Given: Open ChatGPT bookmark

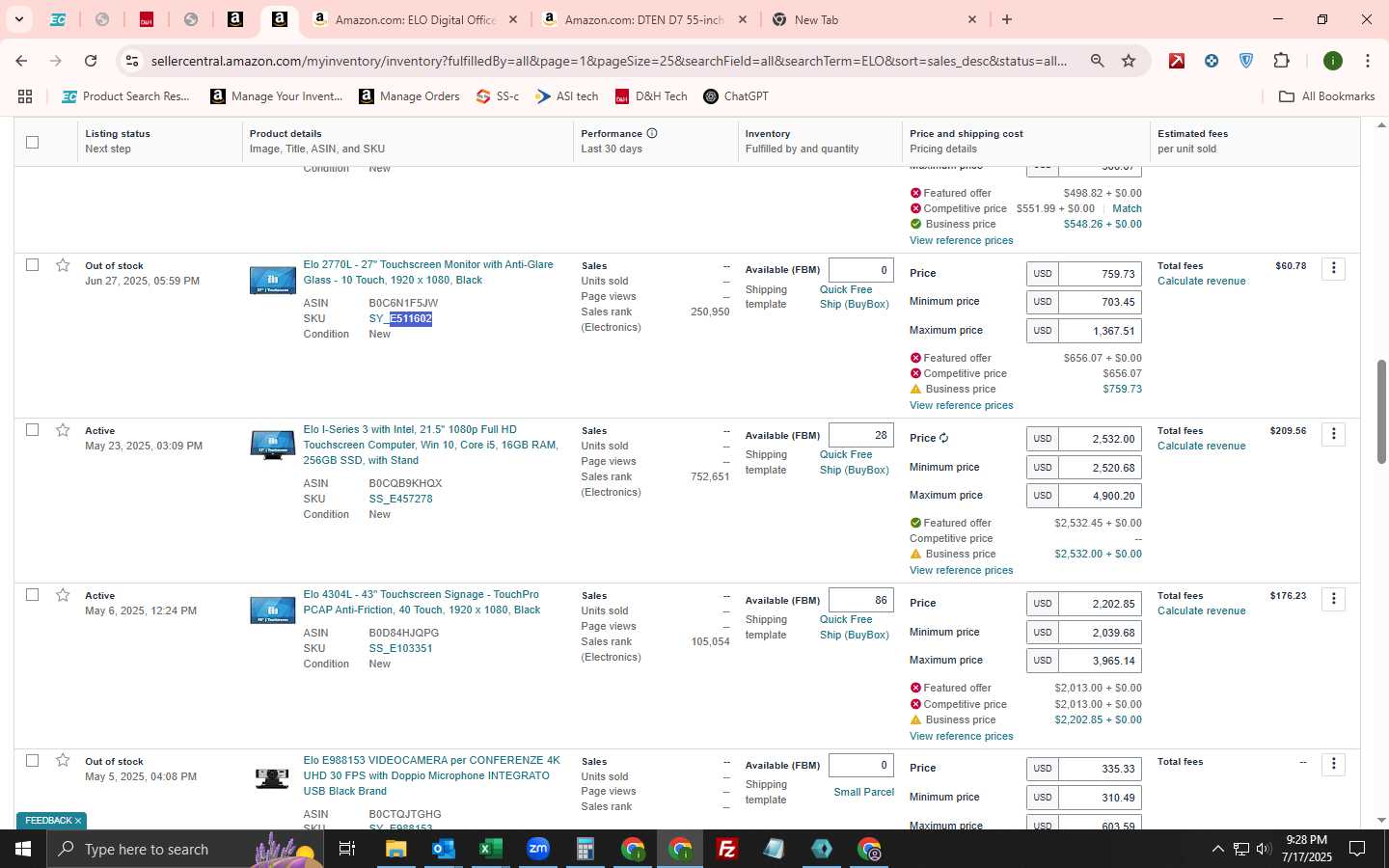Looking at the screenshot, I should [736, 96].
